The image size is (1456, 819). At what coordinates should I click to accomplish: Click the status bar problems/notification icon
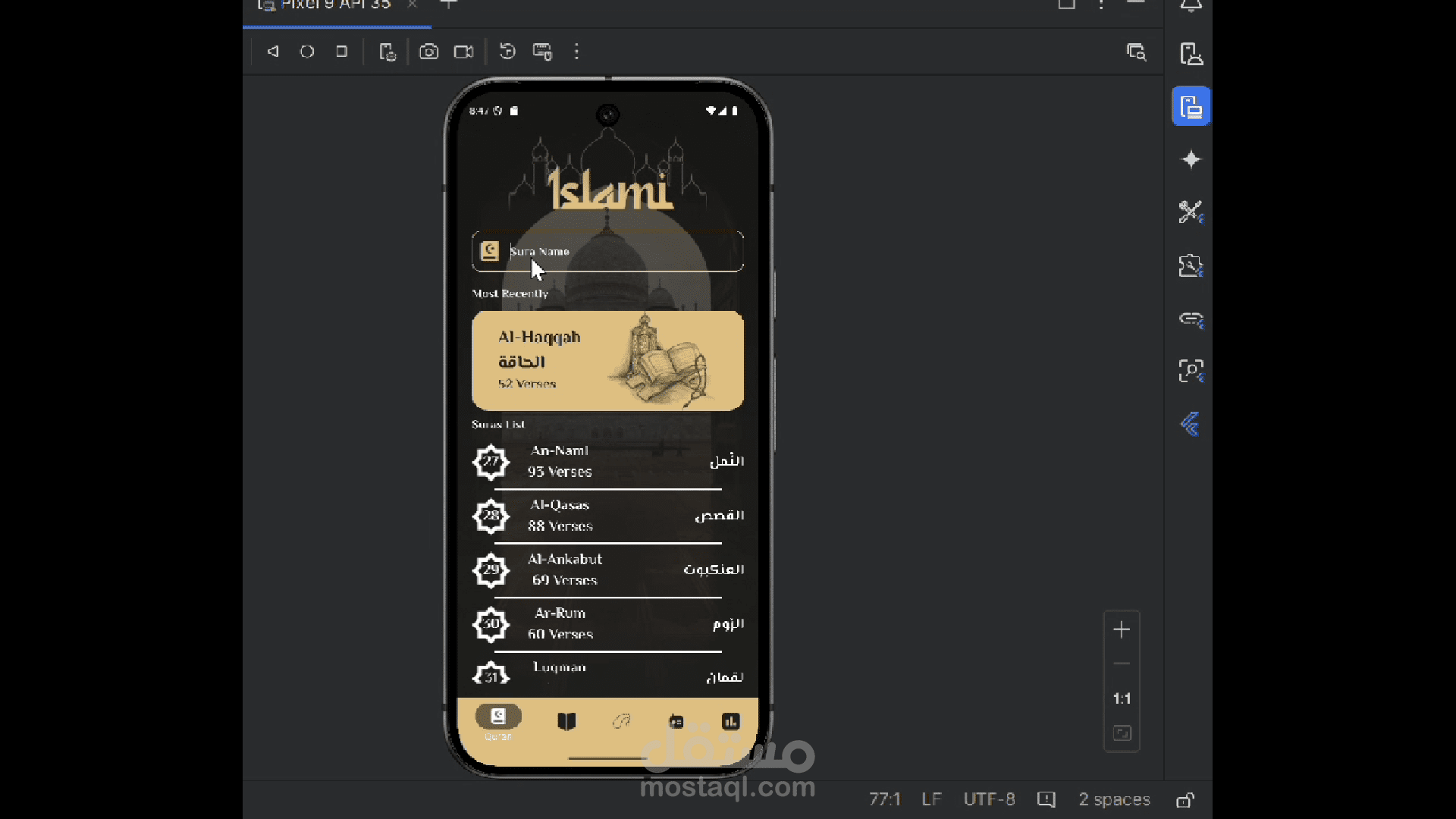click(1046, 799)
